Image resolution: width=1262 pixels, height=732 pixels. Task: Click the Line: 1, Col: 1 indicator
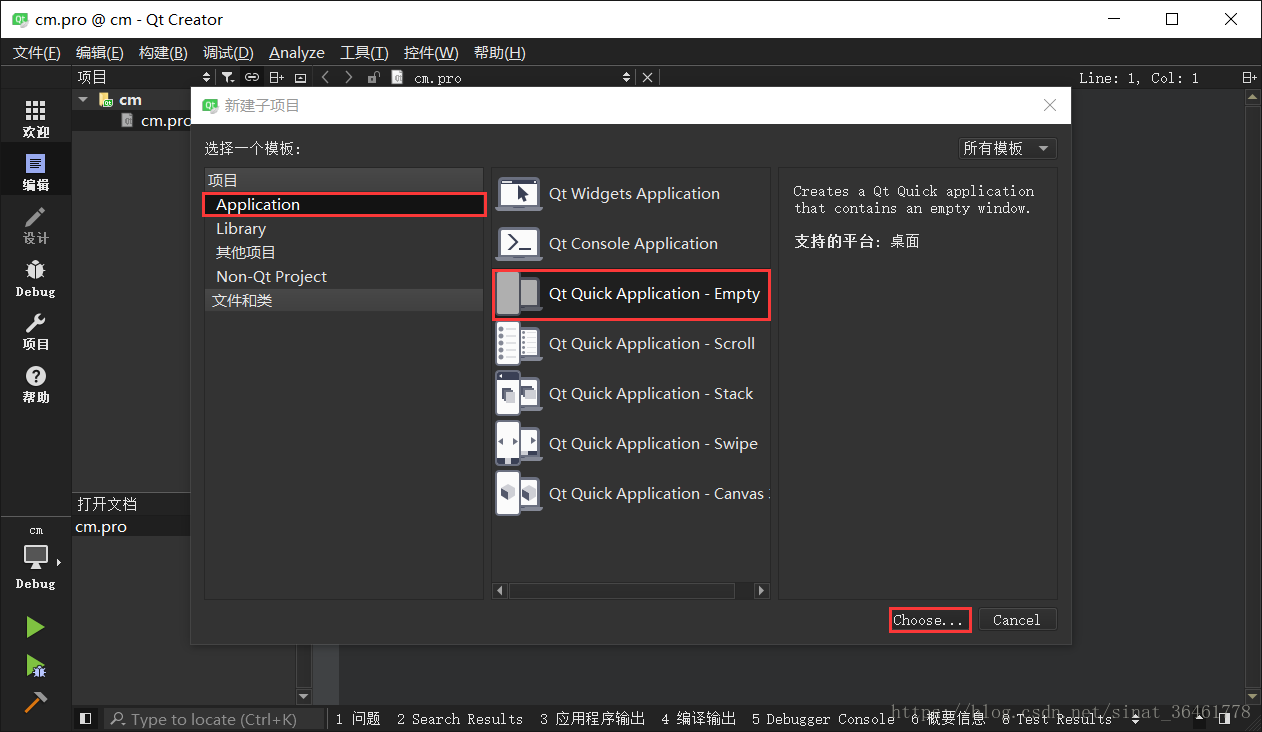[x=1138, y=77]
